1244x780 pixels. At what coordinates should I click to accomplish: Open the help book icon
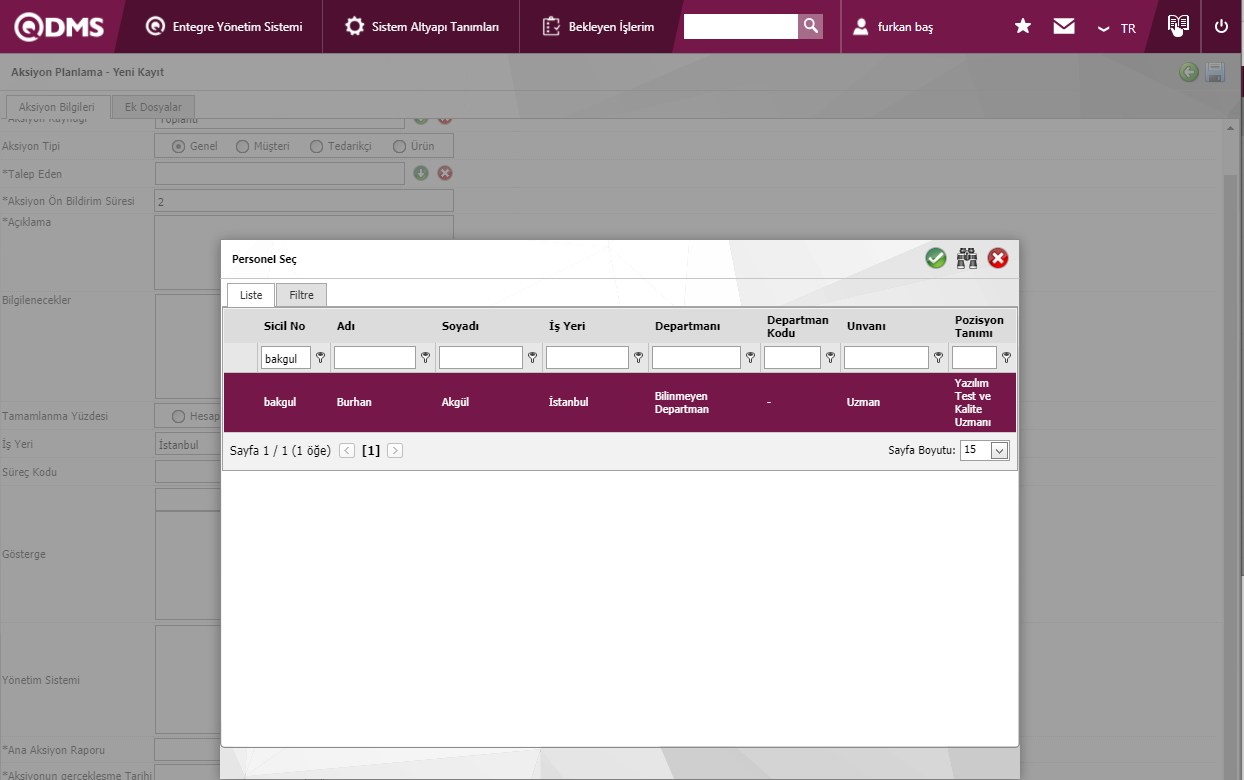pos(1179,25)
